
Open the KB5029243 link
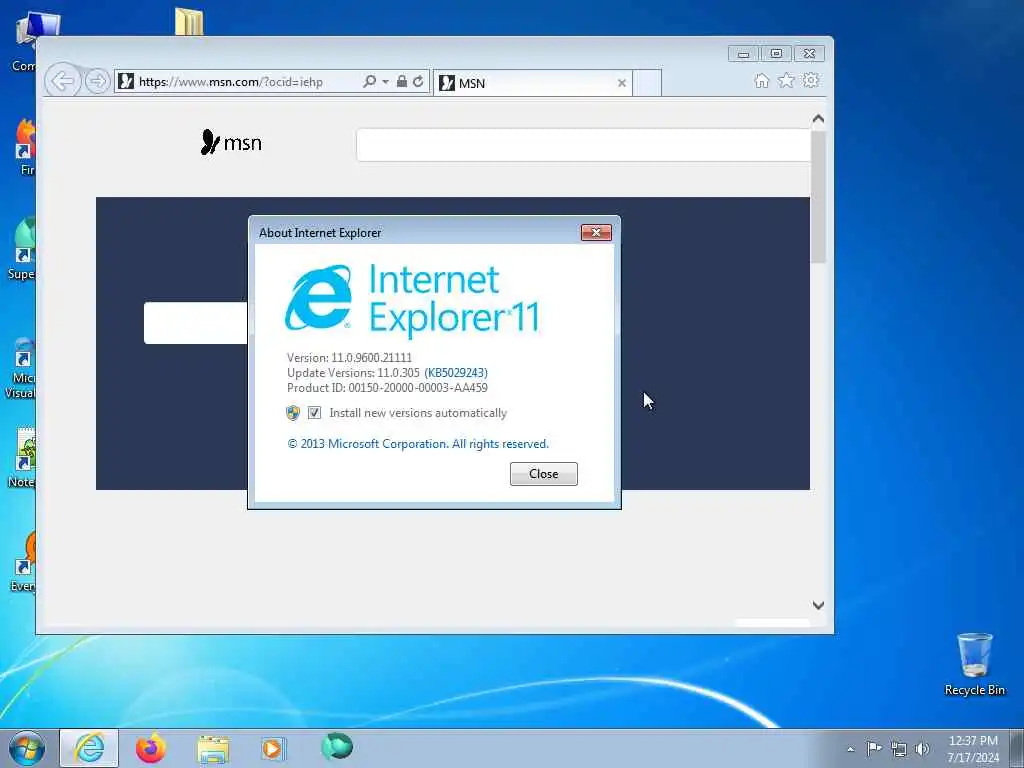click(x=456, y=373)
